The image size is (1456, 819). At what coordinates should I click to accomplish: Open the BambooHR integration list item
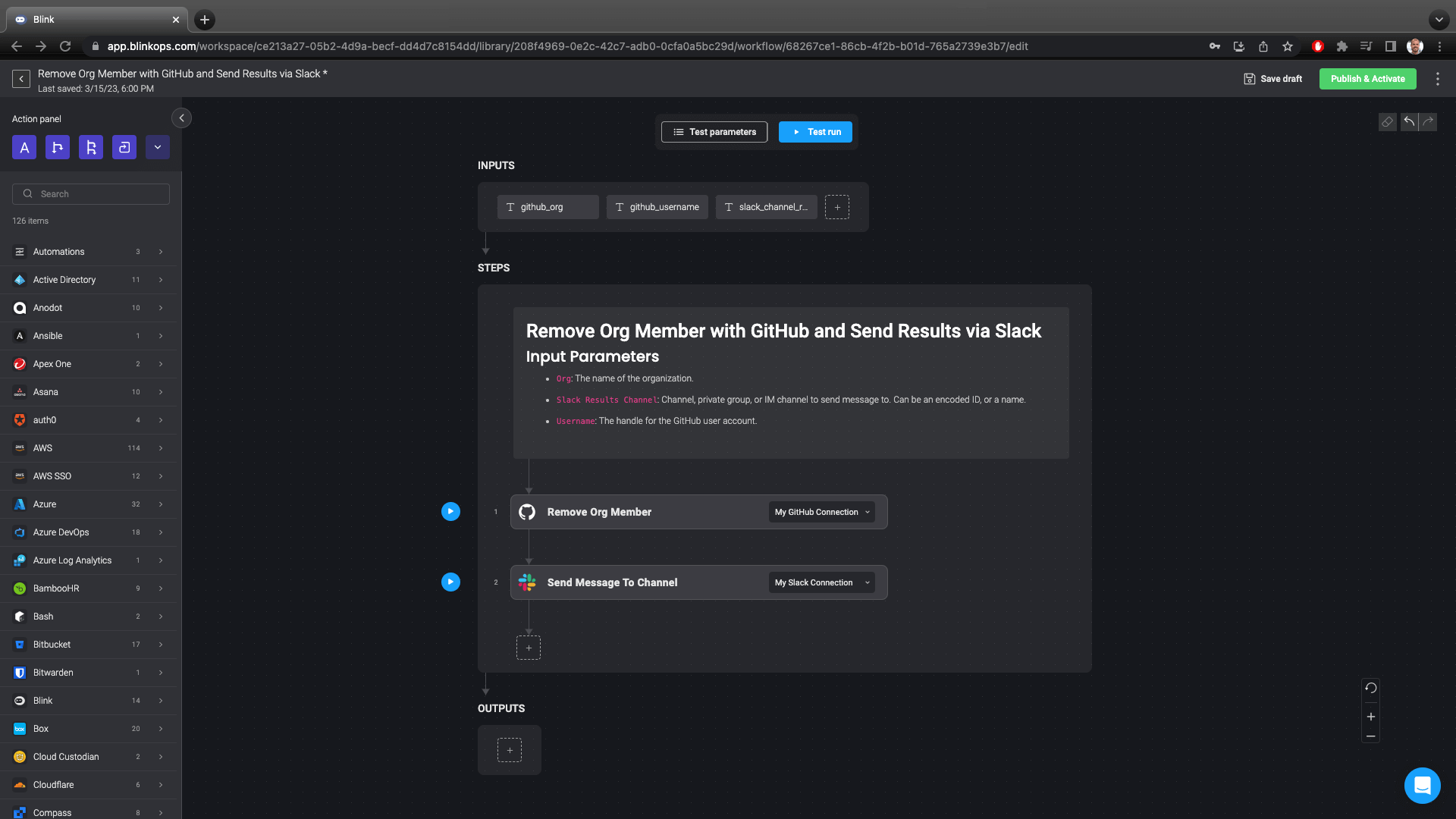pos(88,588)
